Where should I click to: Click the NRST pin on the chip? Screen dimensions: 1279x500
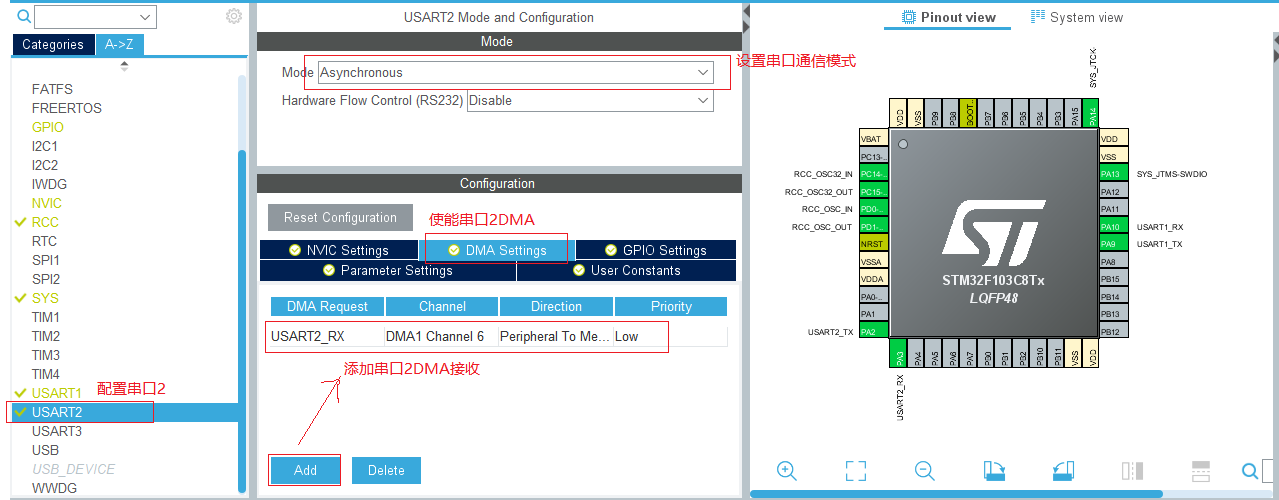tap(873, 244)
